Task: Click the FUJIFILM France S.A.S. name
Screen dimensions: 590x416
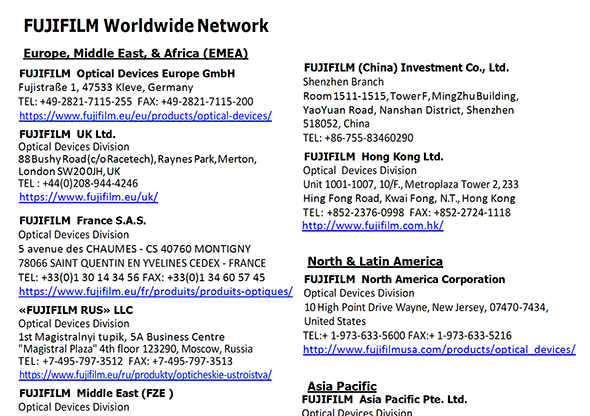Action: 82,220
